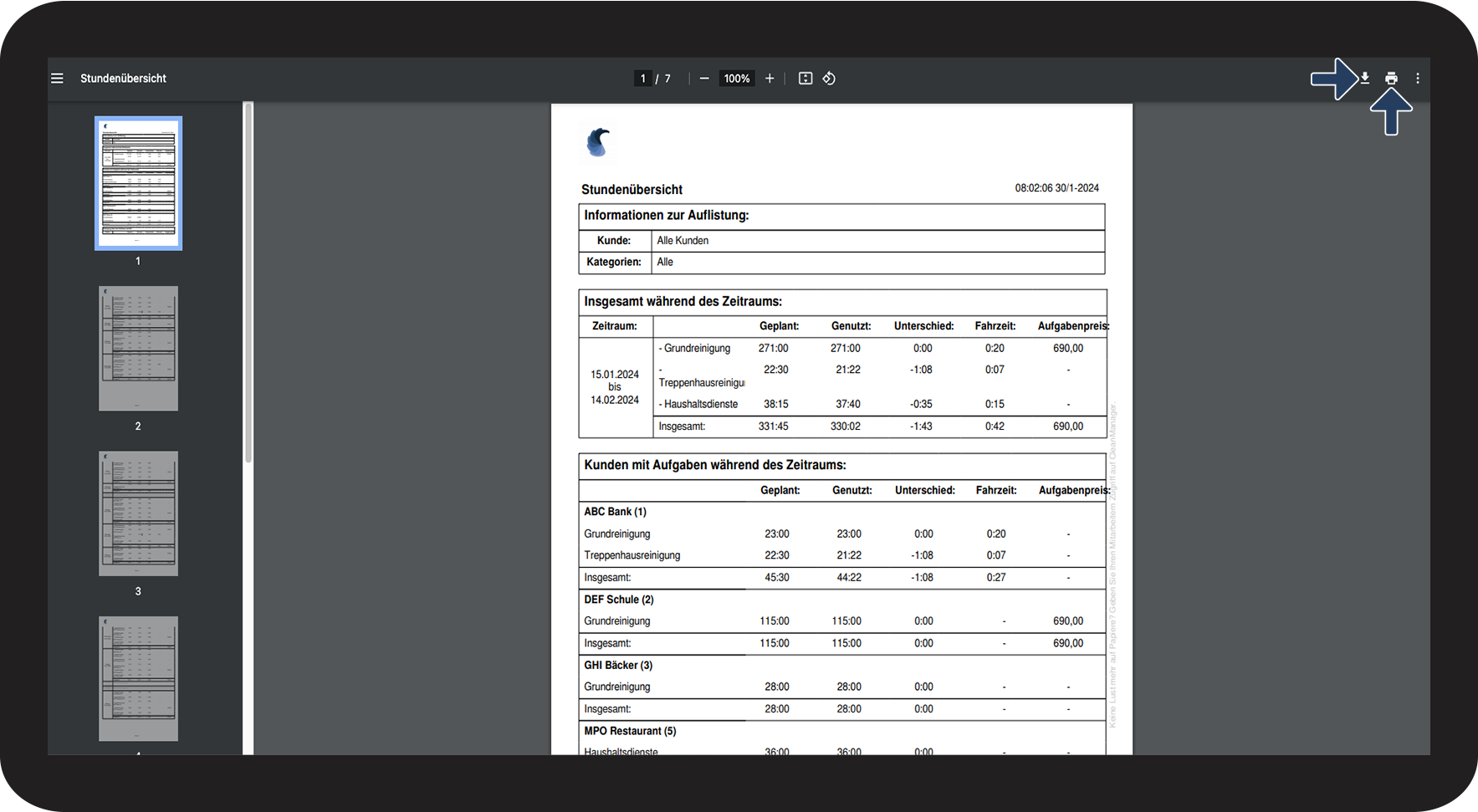Image resolution: width=1478 pixels, height=812 pixels.
Task: Click the DEF Schule (2) customer heading
Action: click(x=618, y=600)
